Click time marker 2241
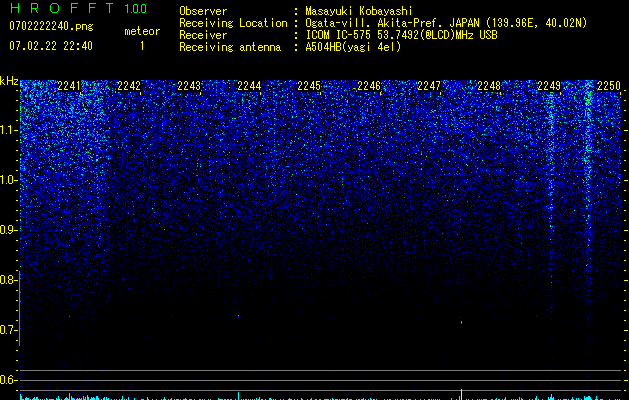The height and width of the screenshot is (400, 629). click(69, 86)
